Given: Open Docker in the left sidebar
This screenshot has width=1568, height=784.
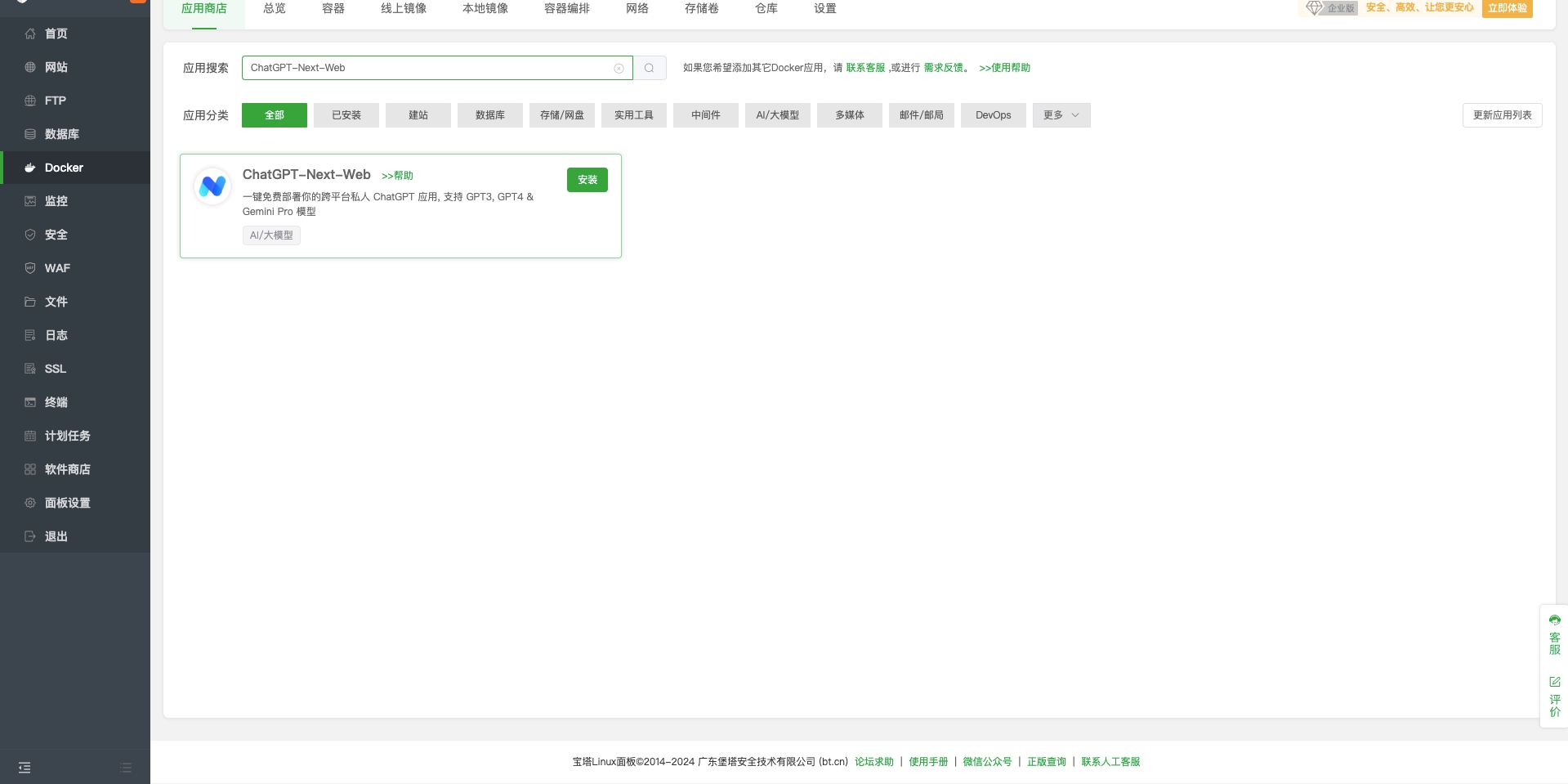Looking at the screenshot, I should [x=64, y=168].
